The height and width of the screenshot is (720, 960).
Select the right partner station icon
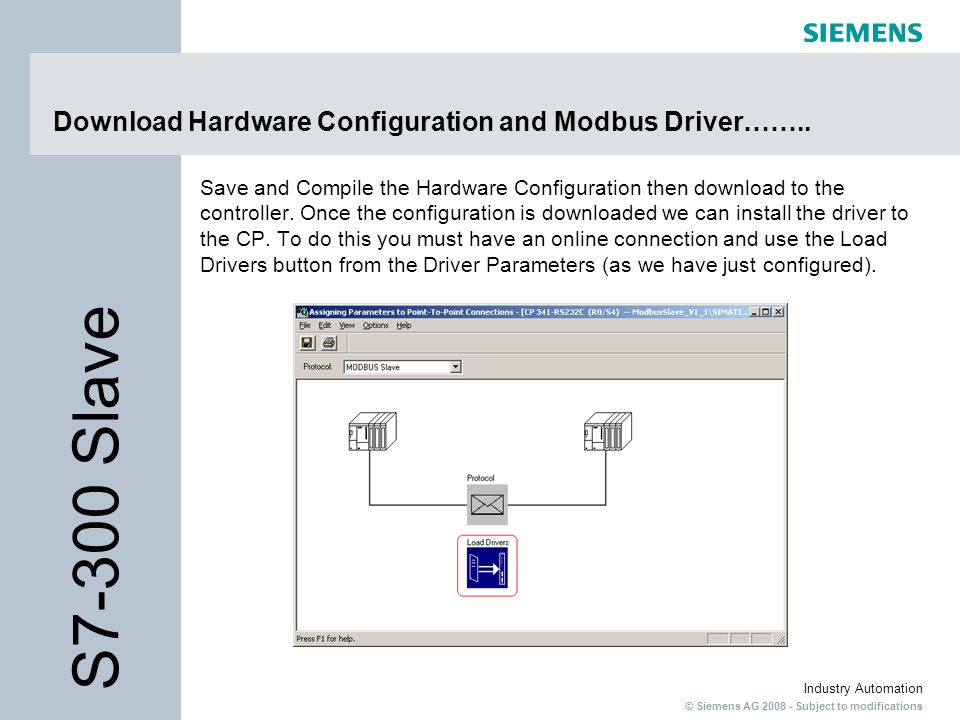coord(608,432)
